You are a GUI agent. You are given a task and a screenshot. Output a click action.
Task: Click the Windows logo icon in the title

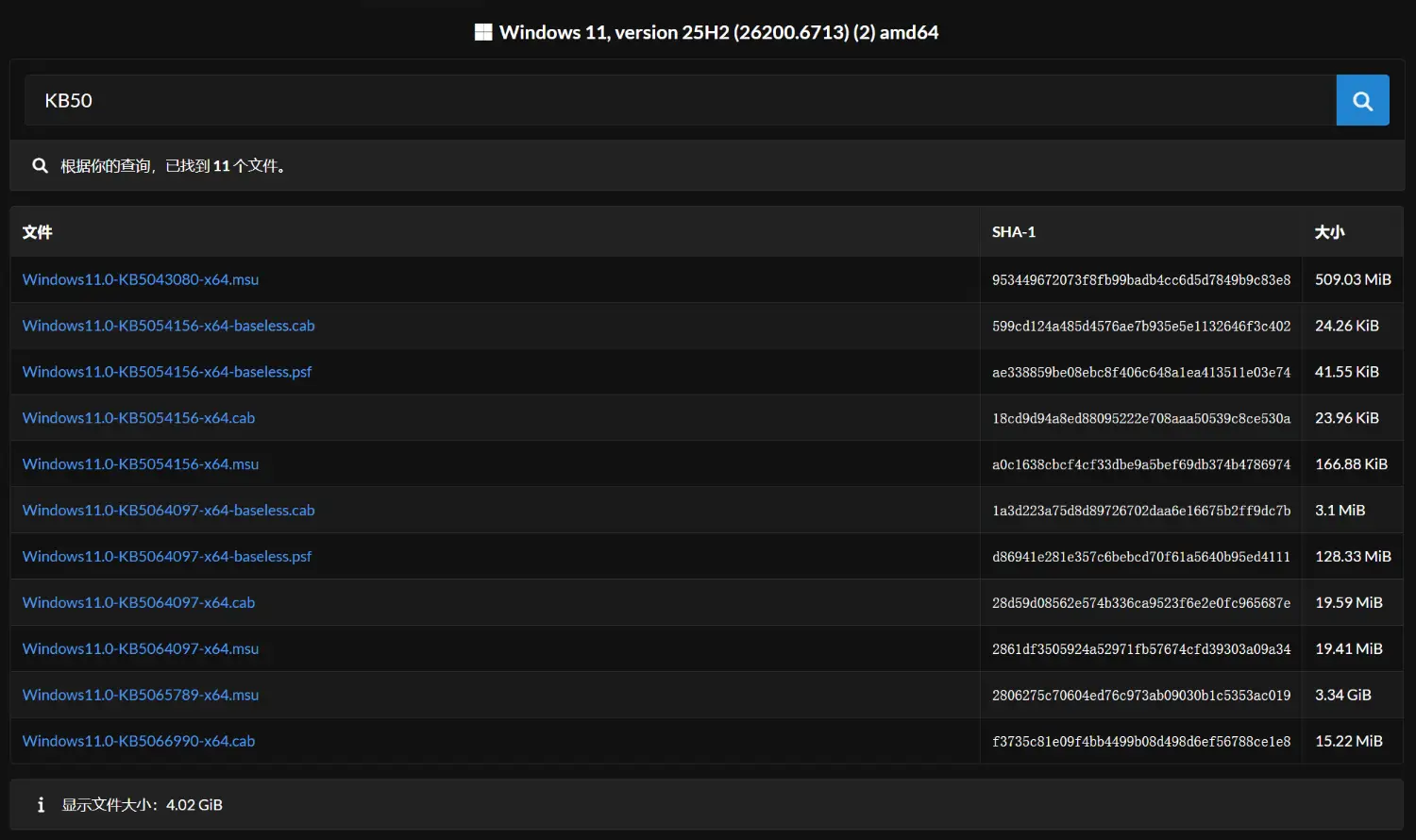coord(483,32)
